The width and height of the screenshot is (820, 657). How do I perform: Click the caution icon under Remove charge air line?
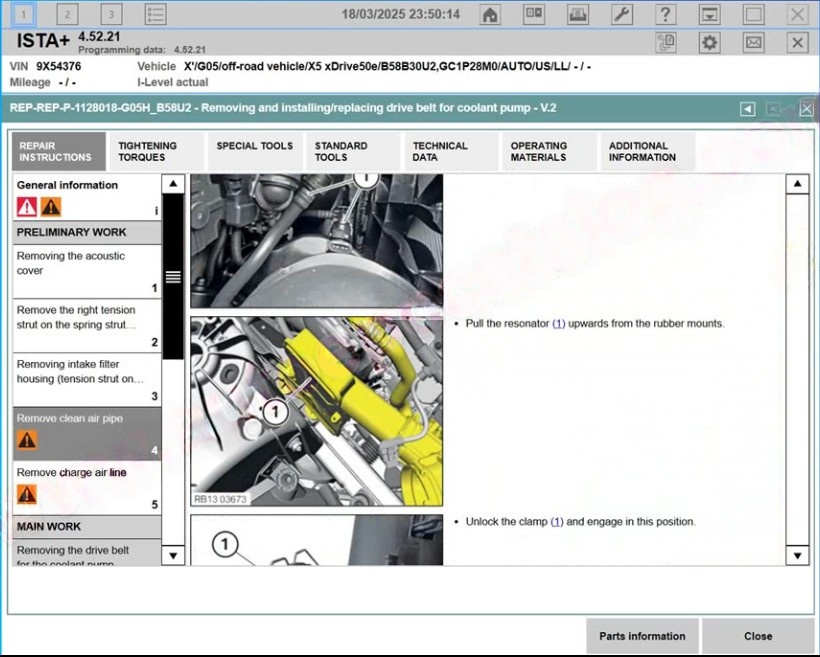tap(27, 494)
